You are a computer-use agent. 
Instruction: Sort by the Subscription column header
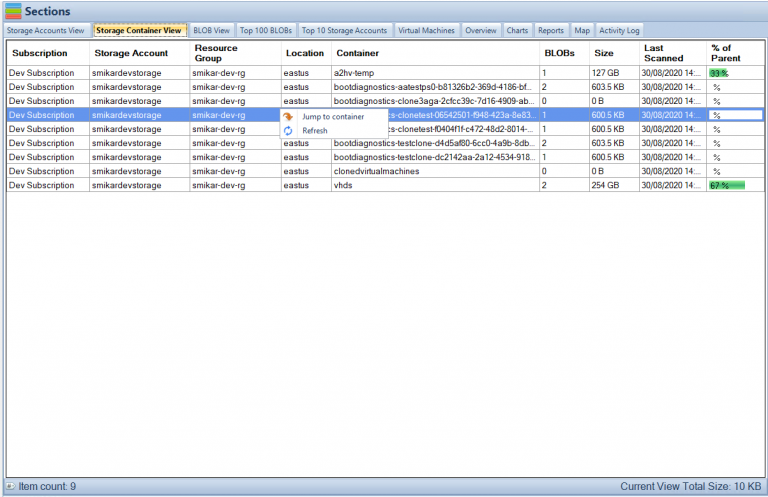[48, 53]
